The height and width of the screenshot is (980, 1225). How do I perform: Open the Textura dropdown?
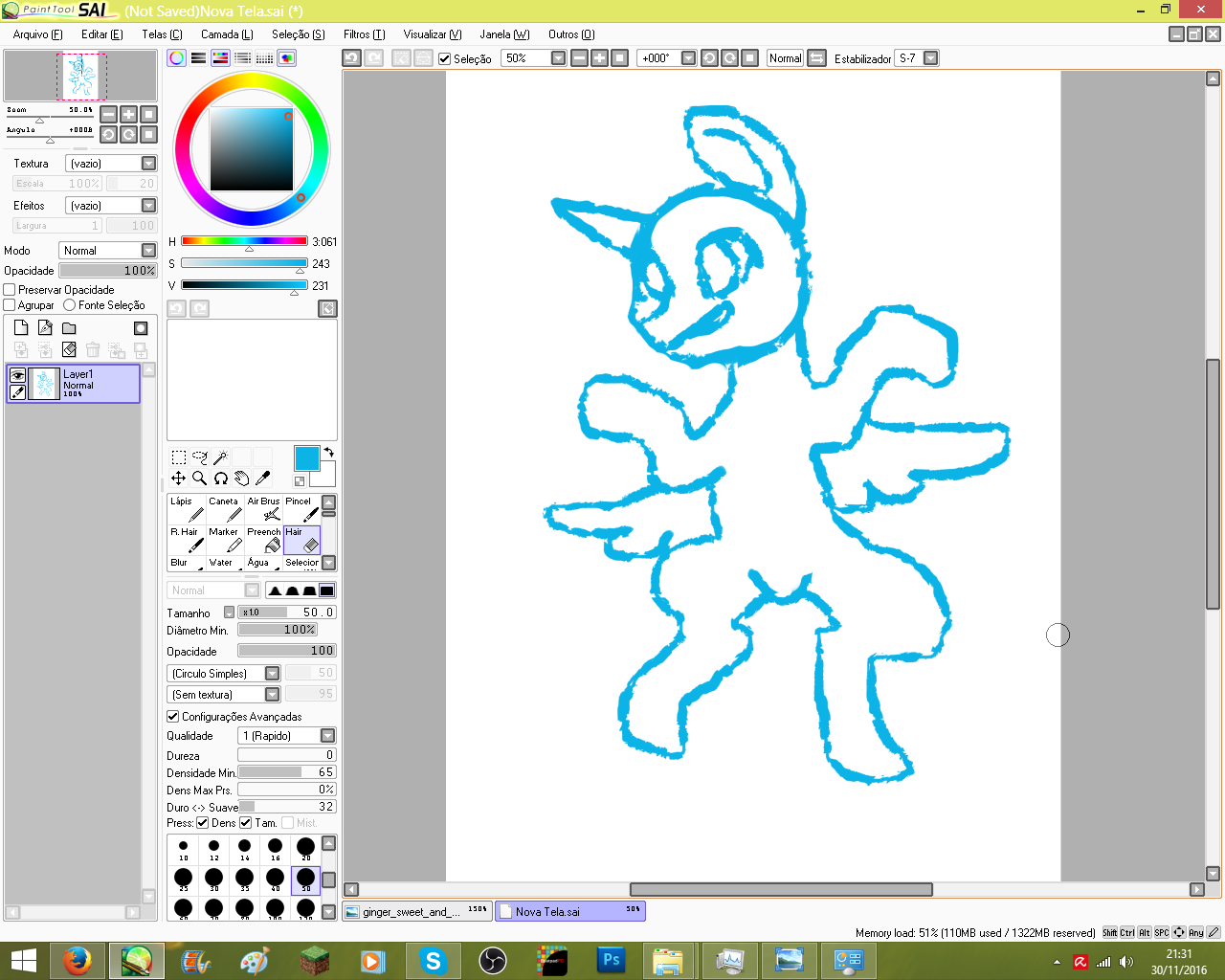[x=110, y=164]
